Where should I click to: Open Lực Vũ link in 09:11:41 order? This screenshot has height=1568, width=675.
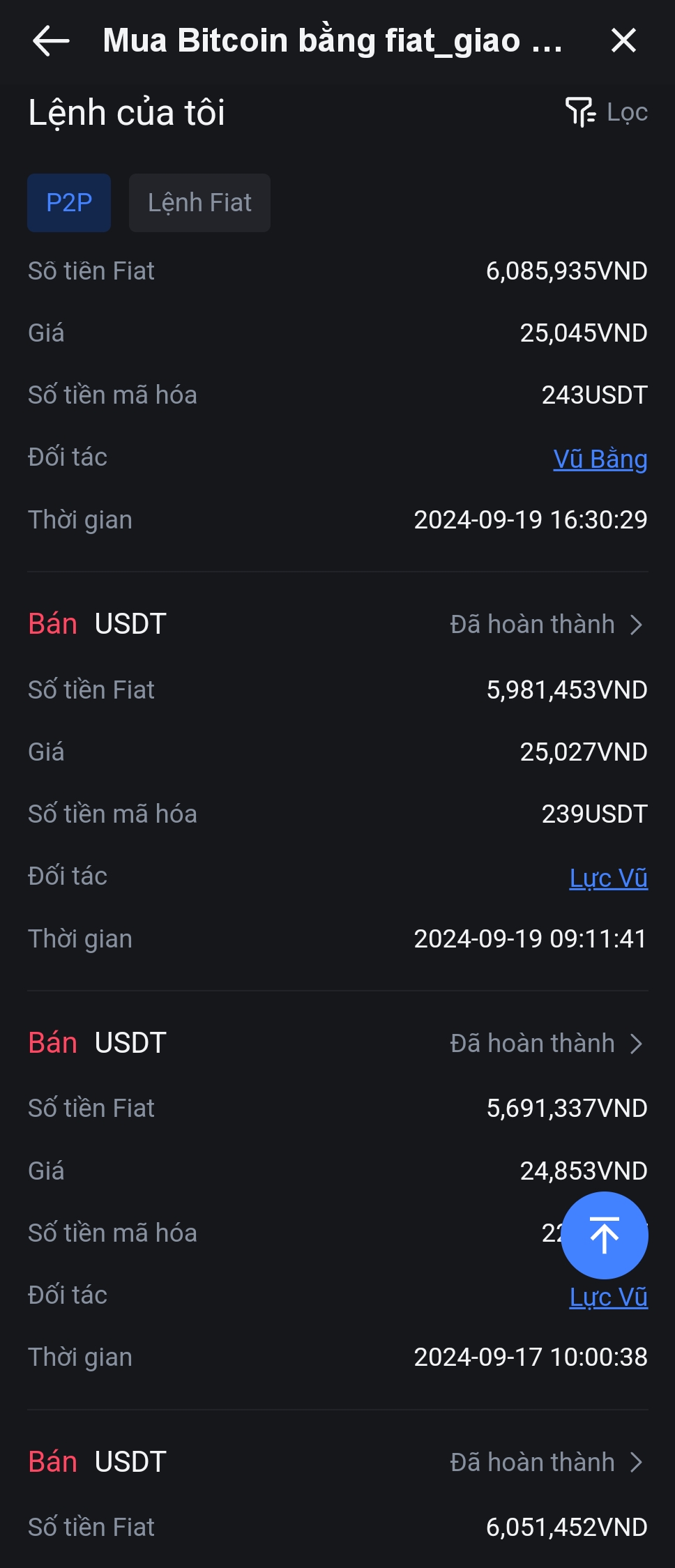(608, 878)
